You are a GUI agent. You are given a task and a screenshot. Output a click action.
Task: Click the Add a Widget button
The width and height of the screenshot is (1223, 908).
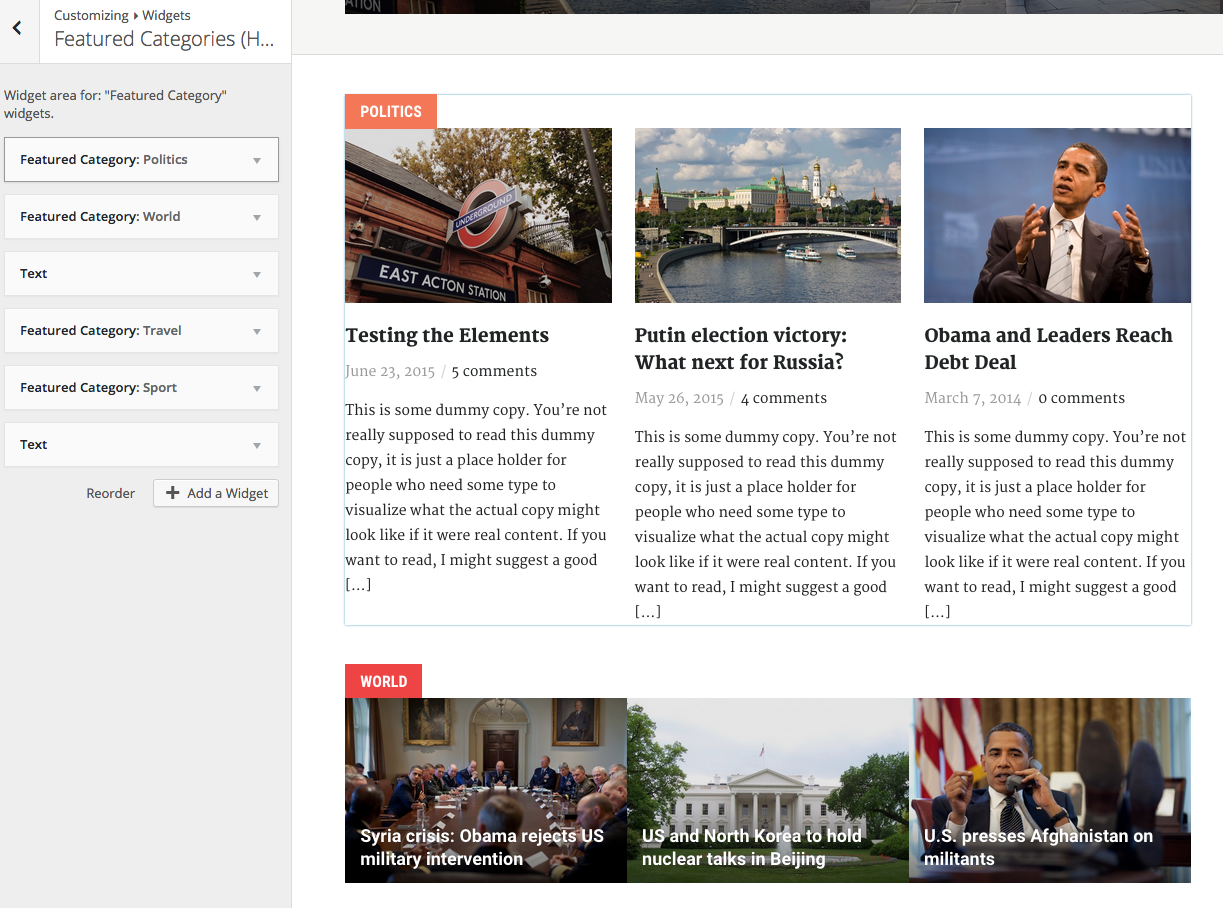click(x=216, y=493)
